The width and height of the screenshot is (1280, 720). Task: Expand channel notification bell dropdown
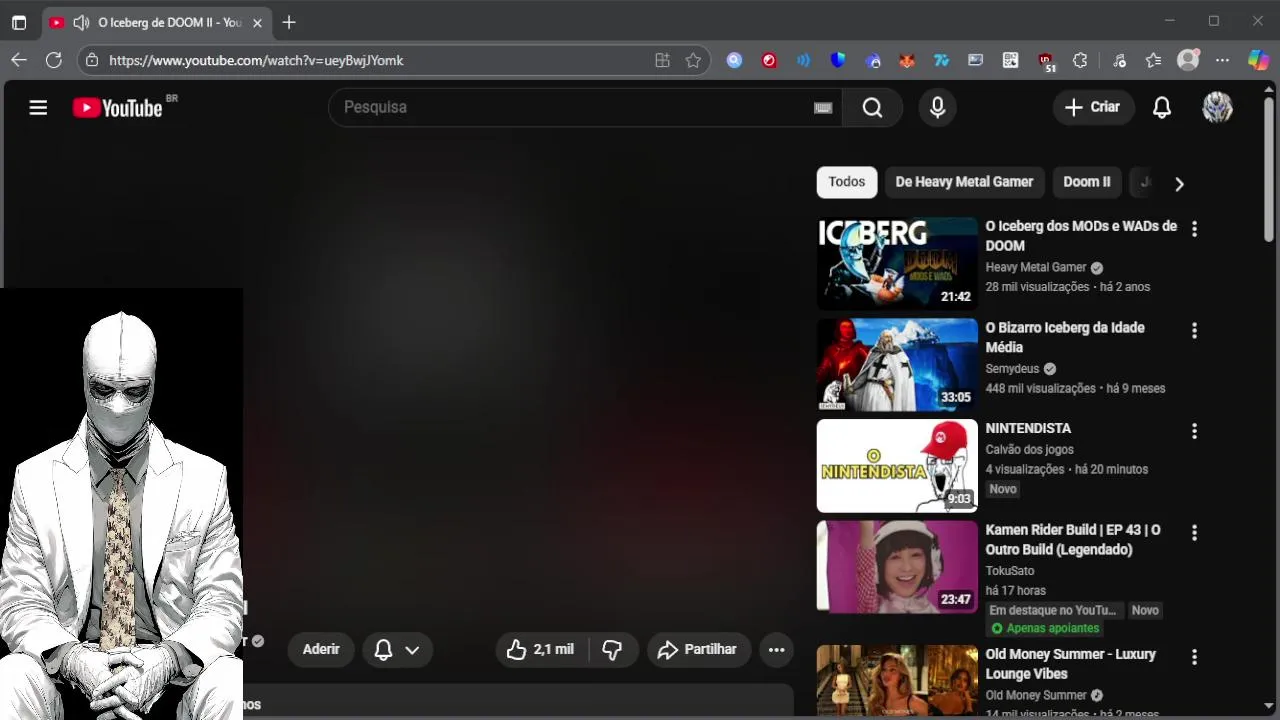397,649
